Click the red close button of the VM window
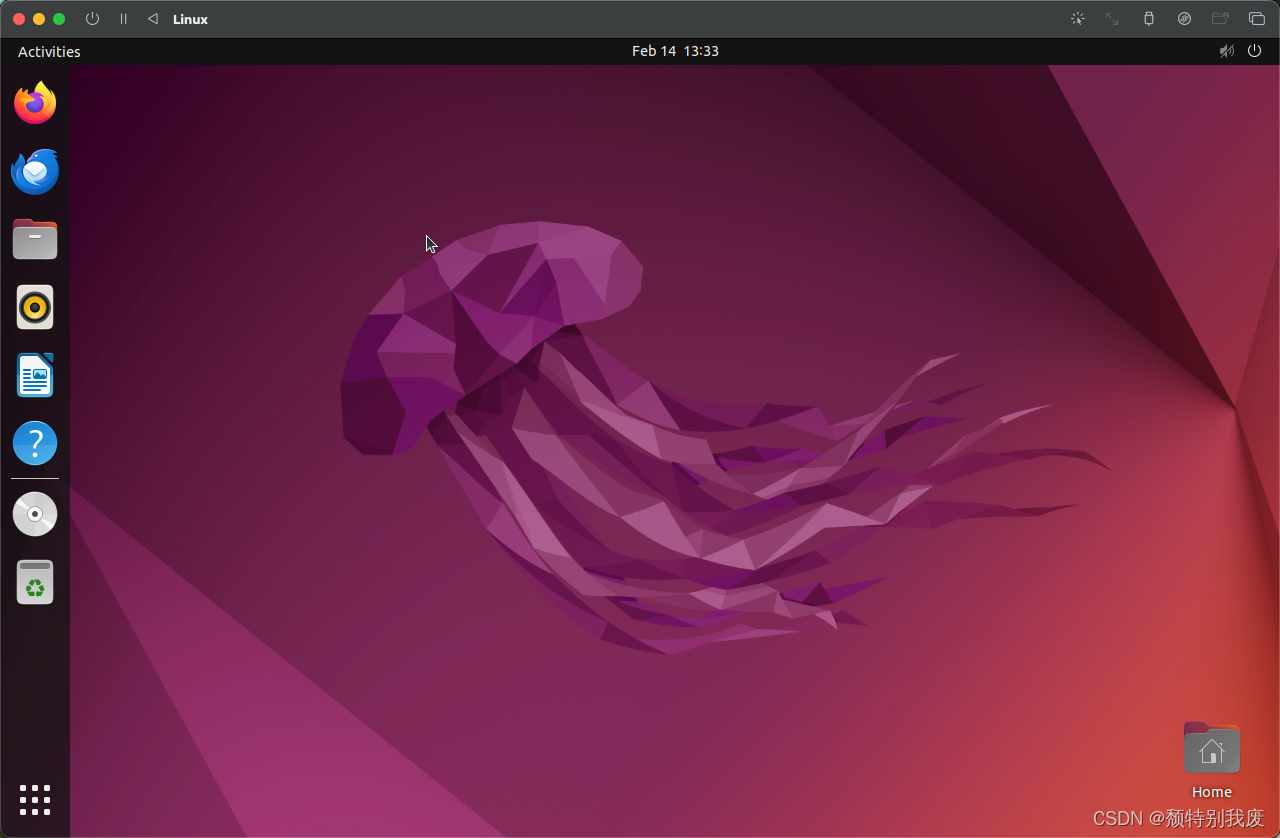This screenshot has width=1280, height=838. 19,19
